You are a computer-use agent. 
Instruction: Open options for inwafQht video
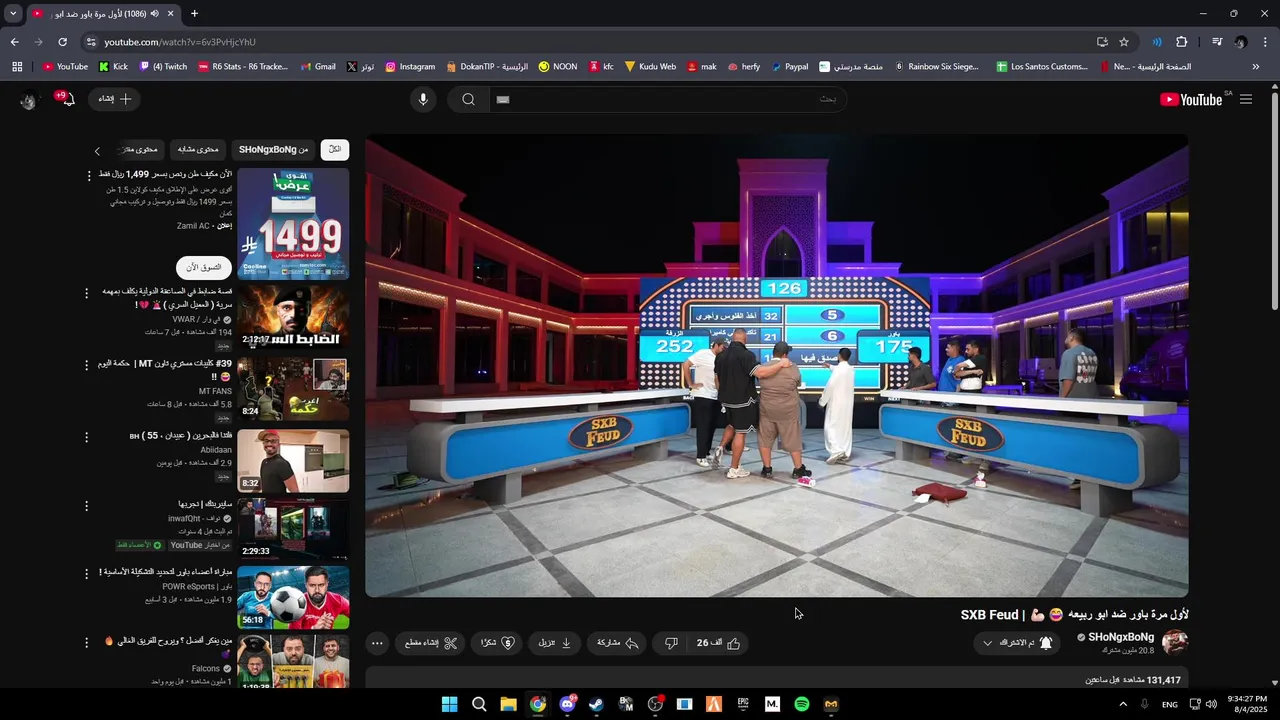click(x=86, y=506)
